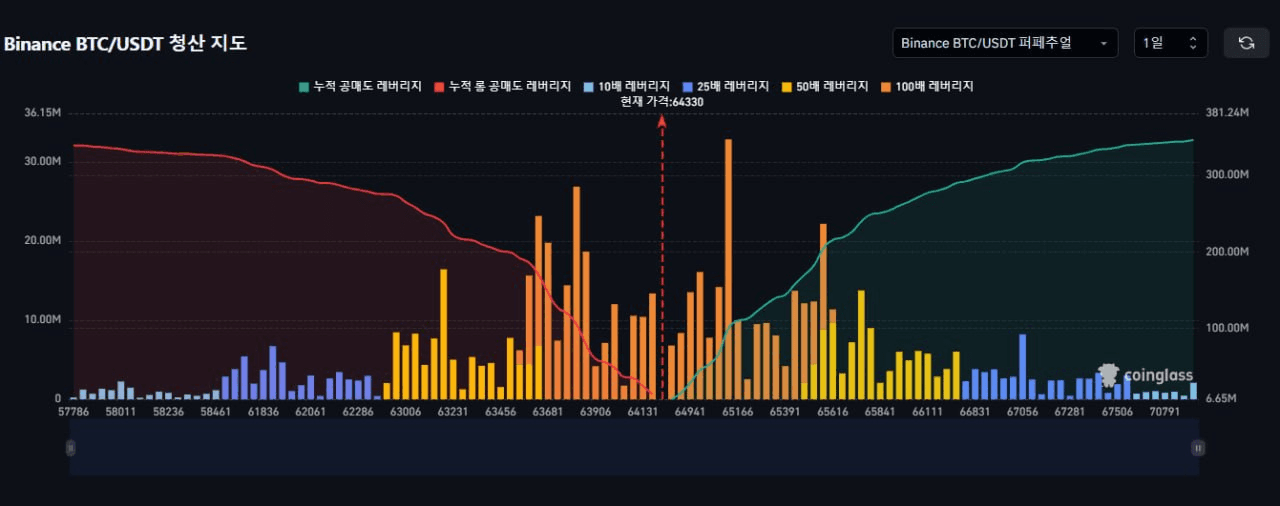Toggle the 누적 롱 공매도 레버리지 legend series
The width and height of the screenshot is (1280, 506).
(x=503, y=87)
